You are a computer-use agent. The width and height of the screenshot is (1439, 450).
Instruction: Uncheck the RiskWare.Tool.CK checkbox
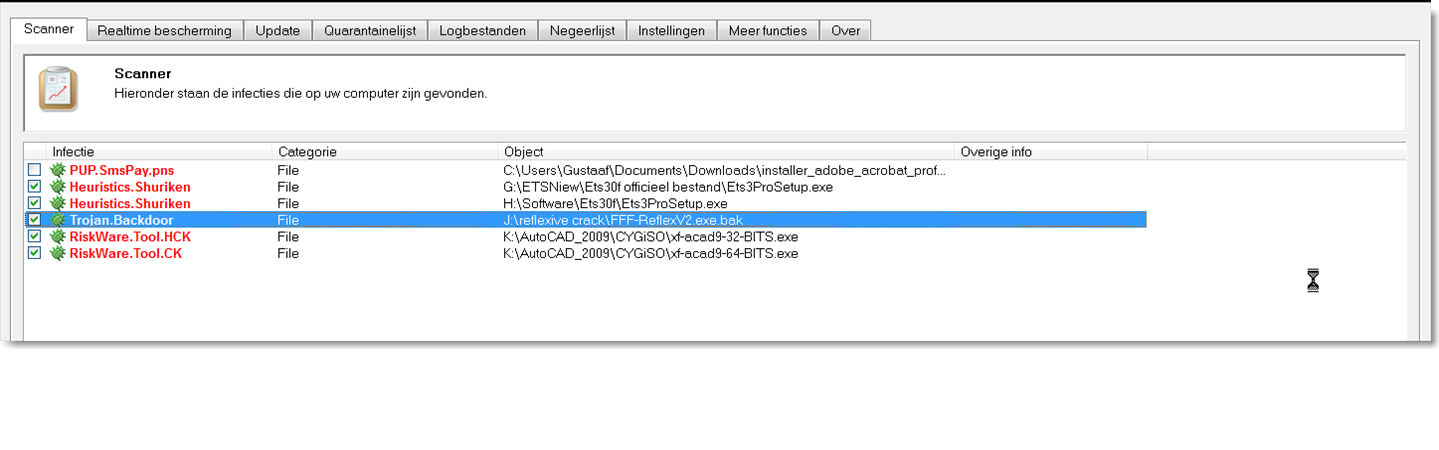[35, 253]
